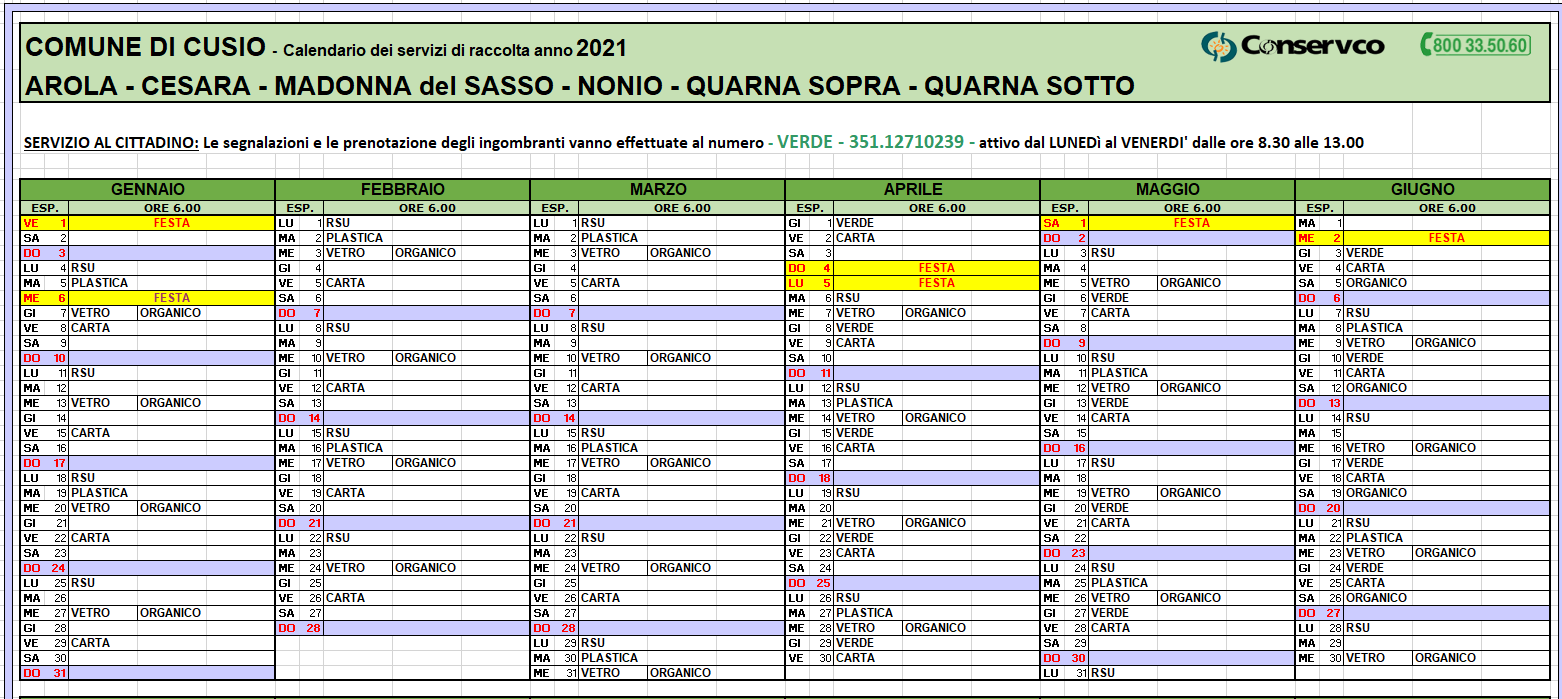The height and width of the screenshot is (699, 1562).
Task: Click the green phone icon beside 800 33.50.60
Action: (1424, 45)
